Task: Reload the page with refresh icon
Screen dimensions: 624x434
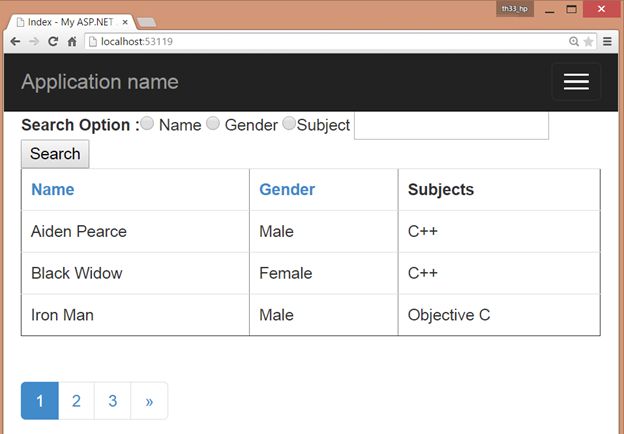Action: click(x=53, y=41)
